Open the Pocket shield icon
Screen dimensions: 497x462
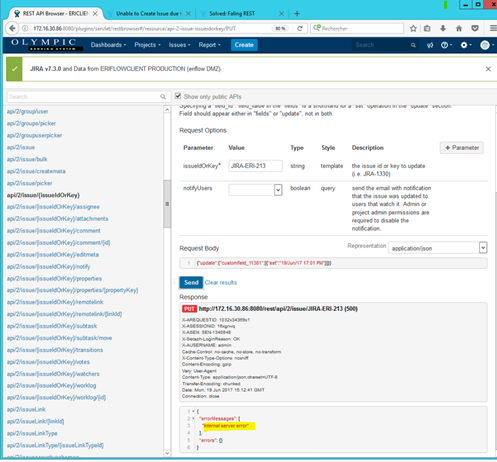pyautogui.click(x=475, y=28)
